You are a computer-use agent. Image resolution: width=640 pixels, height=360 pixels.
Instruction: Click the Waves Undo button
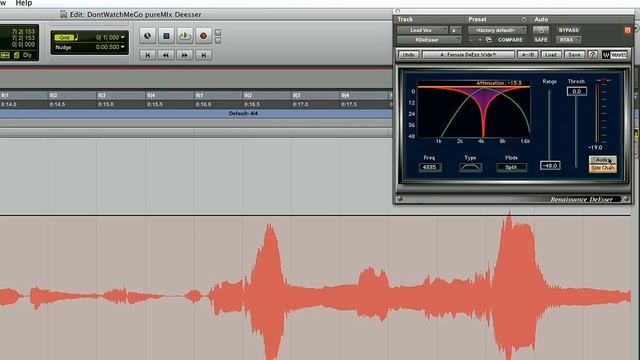[409, 55]
